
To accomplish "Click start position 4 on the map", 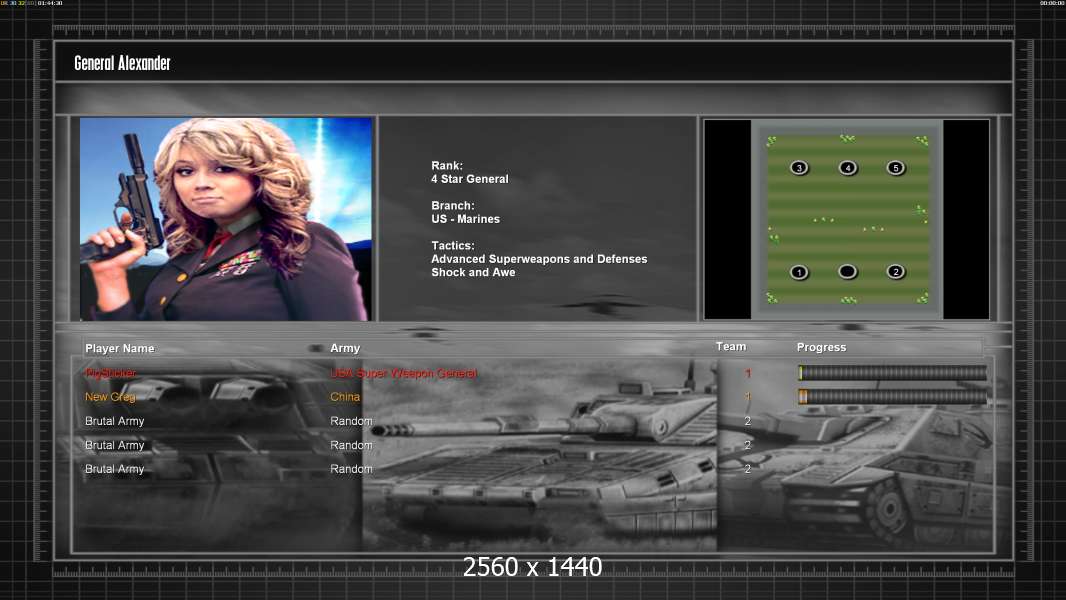I will click(847, 168).
